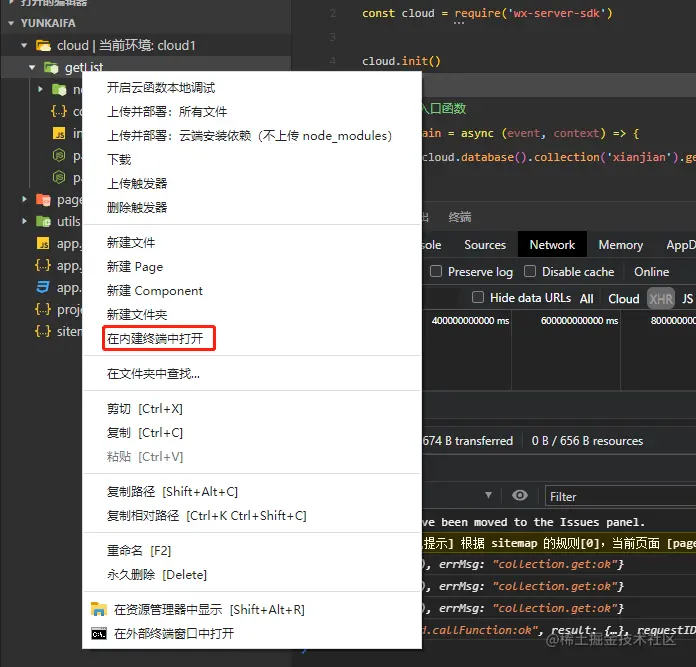Select 下载 from context menu
The width and height of the screenshot is (696, 667).
click(252, 160)
